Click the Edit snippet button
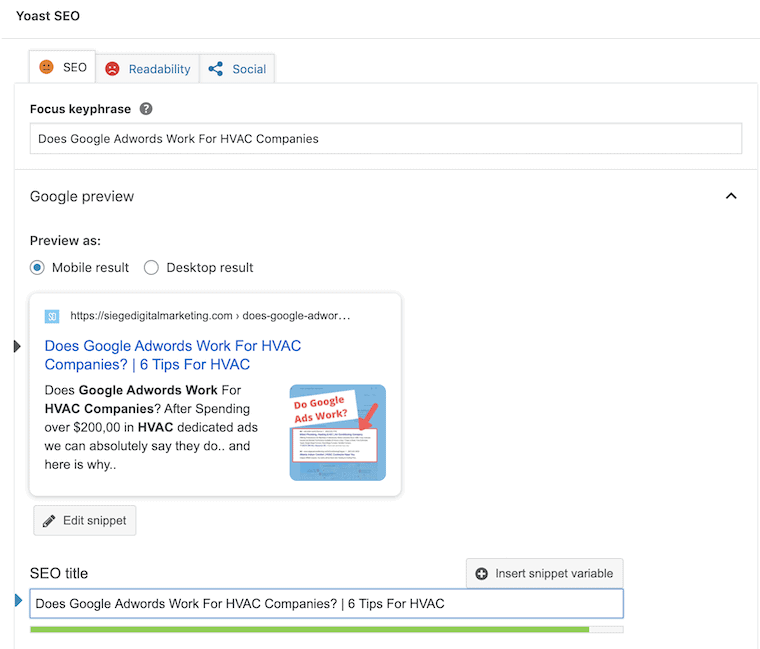760x649 pixels. pyautogui.click(x=85, y=521)
